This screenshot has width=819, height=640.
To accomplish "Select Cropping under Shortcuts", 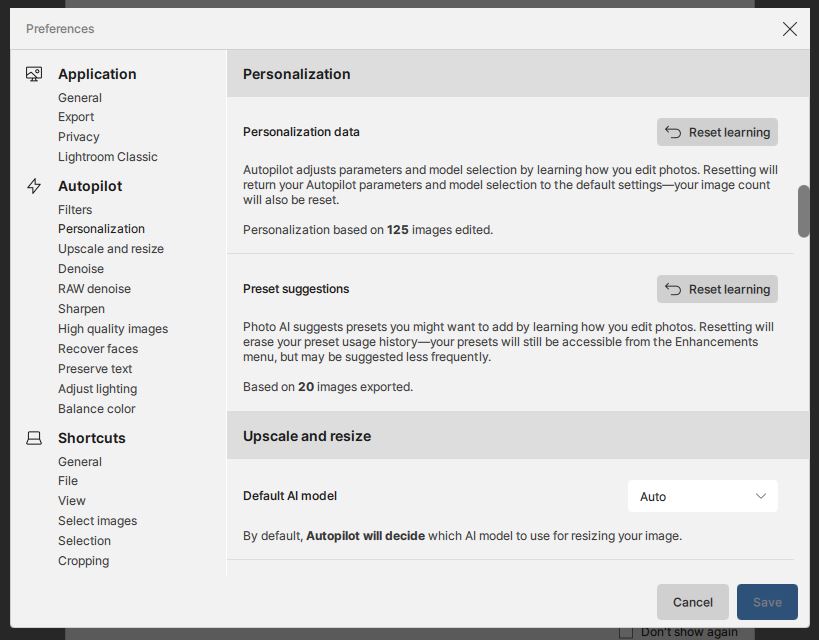I will [83, 560].
